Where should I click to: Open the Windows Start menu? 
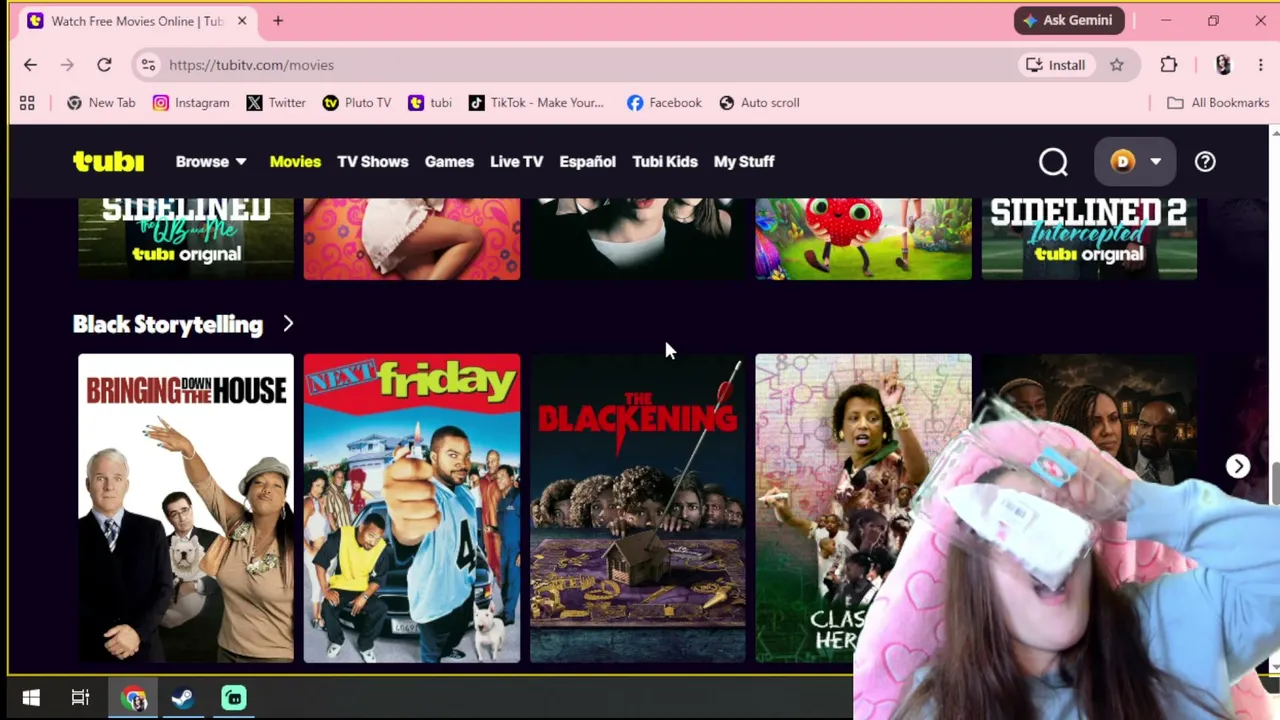[x=31, y=698]
